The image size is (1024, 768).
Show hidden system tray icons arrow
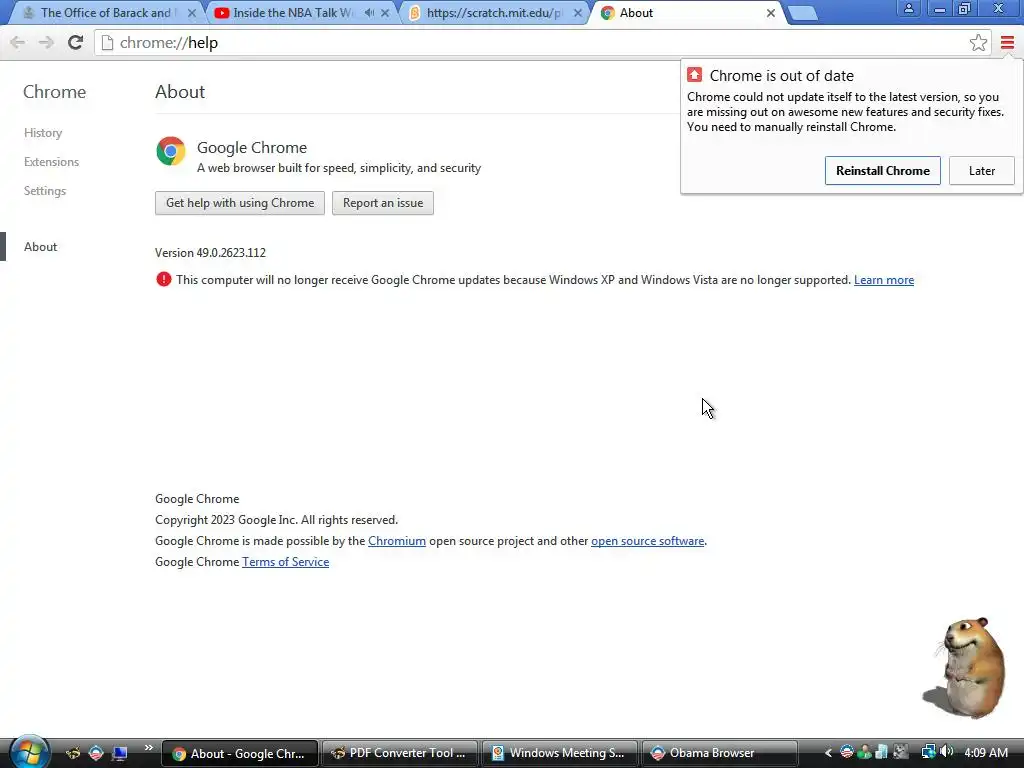828,753
